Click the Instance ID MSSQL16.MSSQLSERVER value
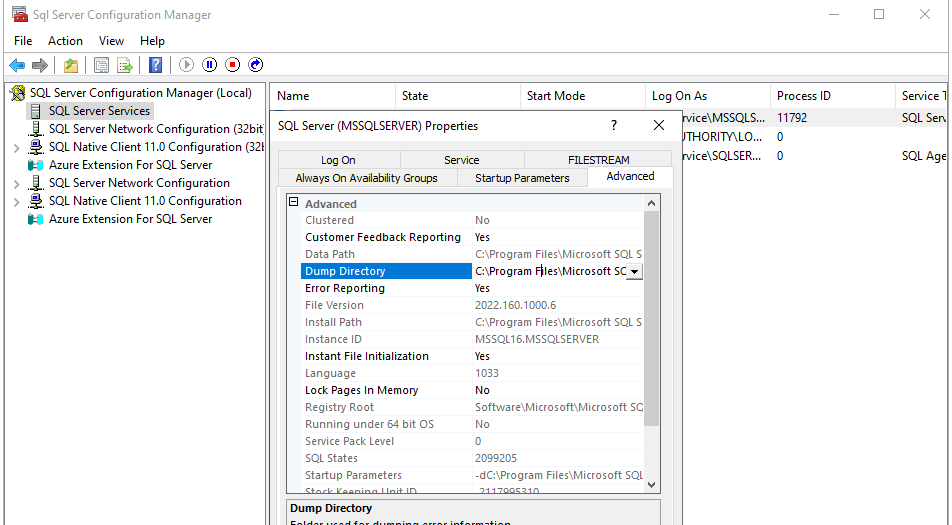Viewport: 952px width, 525px height. pyautogui.click(x=537, y=339)
